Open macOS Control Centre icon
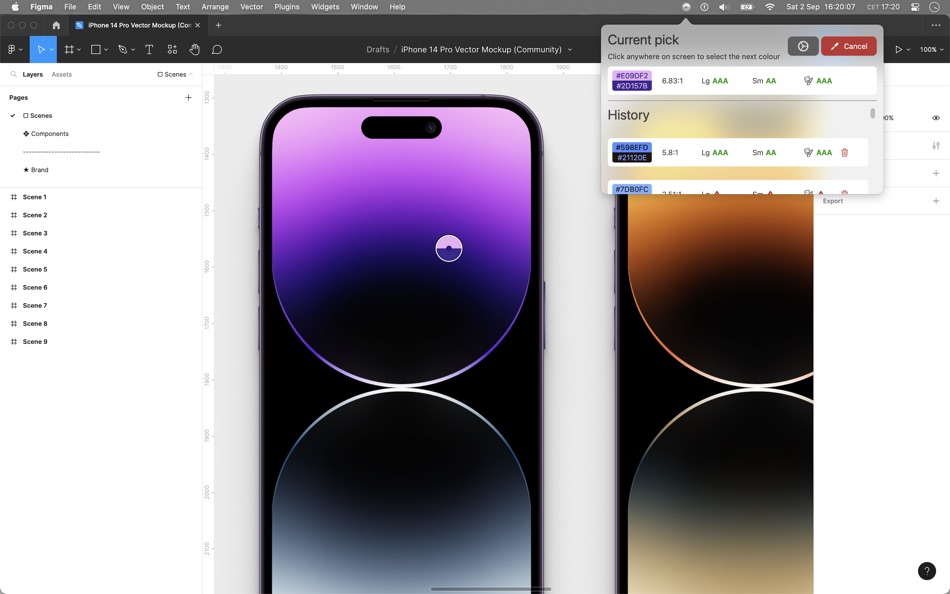950x594 pixels. tap(915, 7)
